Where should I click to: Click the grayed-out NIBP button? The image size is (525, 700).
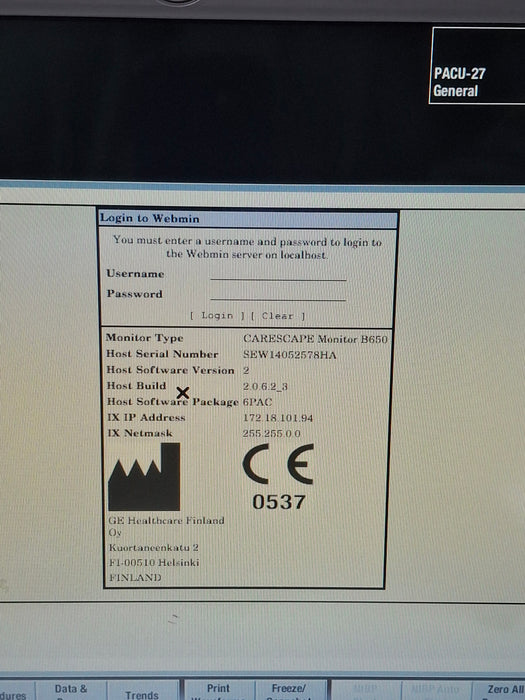(366, 690)
